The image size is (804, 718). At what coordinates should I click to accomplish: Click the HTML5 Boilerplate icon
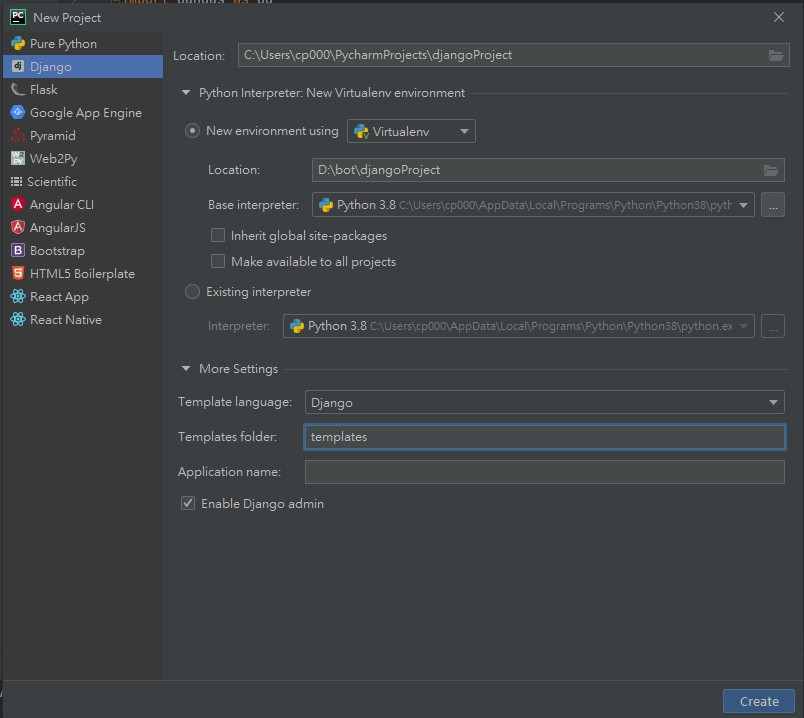(18, 273)
